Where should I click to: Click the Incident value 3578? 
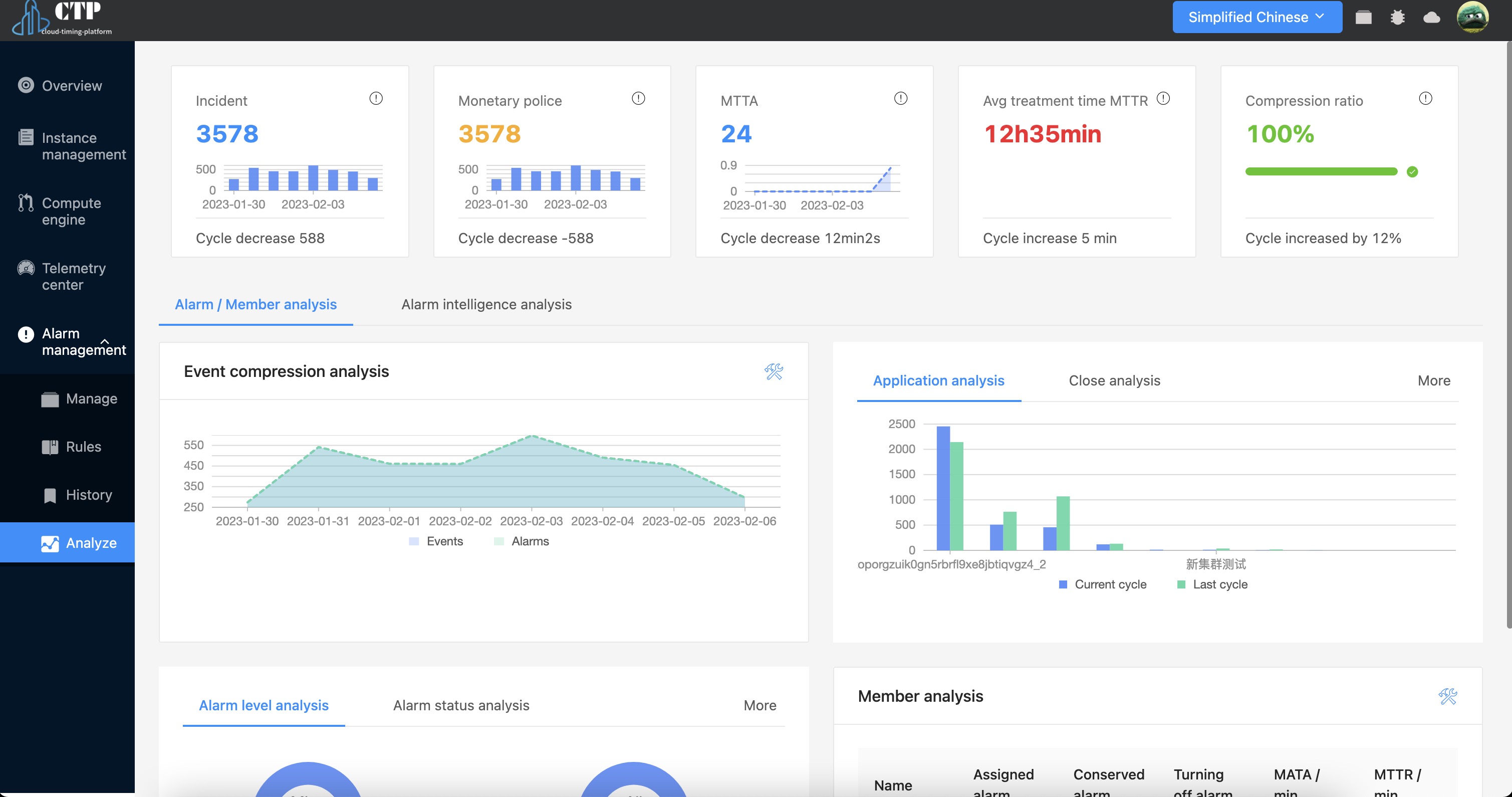tap(226, 133)
